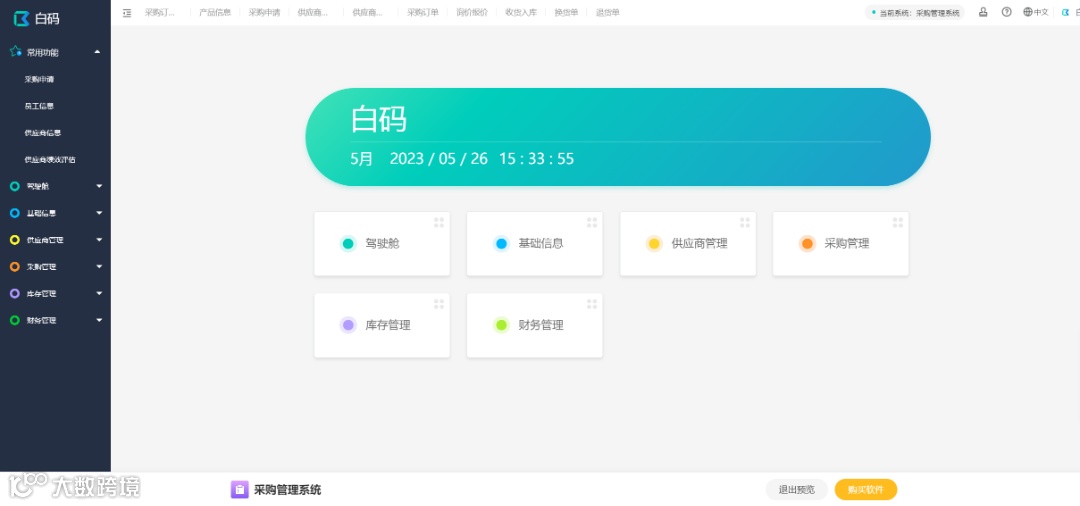Open 采购申请 in the sidebar shortcuts
1080x506 pixels.
tap(39, 79)
